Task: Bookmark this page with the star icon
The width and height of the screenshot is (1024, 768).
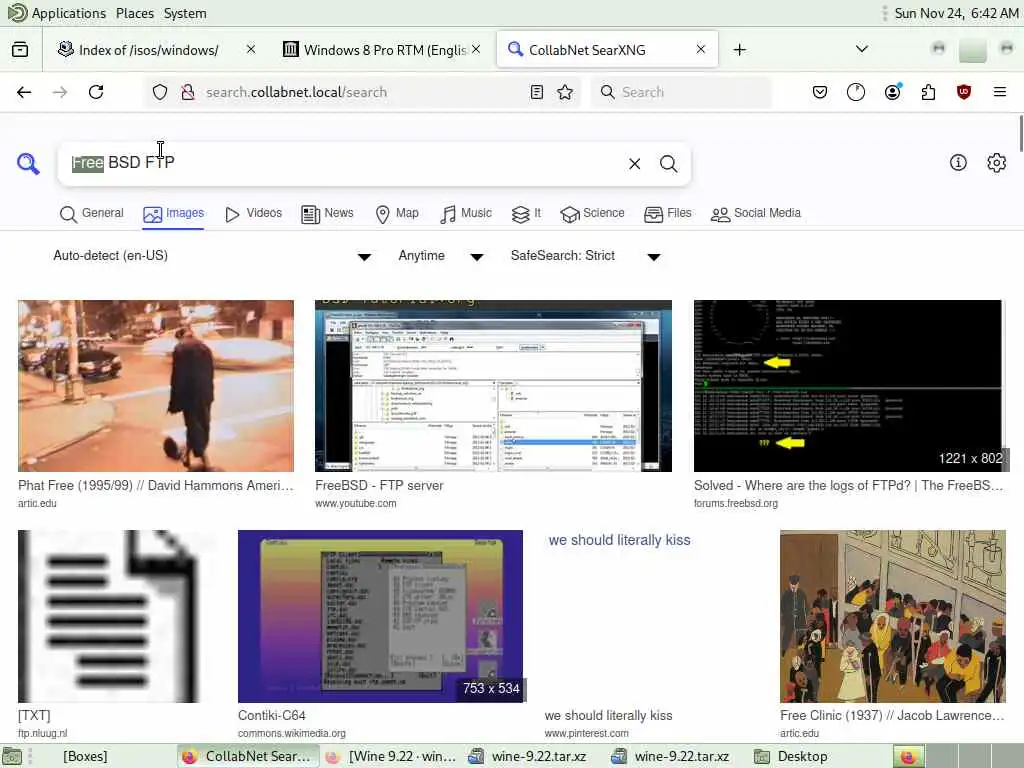Action: pos(566,92)
